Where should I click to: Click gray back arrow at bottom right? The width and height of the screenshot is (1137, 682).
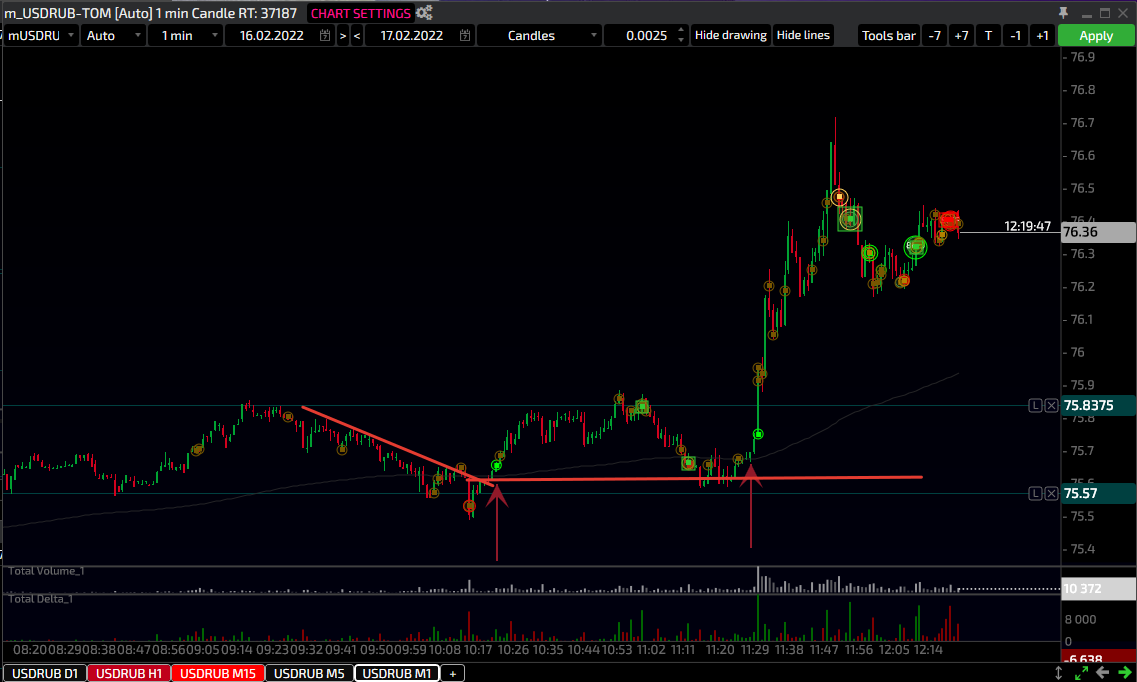click(x=1102, y=673)
